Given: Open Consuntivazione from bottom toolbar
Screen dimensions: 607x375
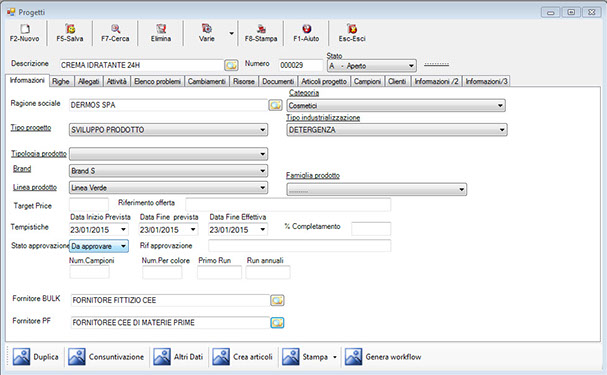Looking at the screenshot, I should [77, 357].
